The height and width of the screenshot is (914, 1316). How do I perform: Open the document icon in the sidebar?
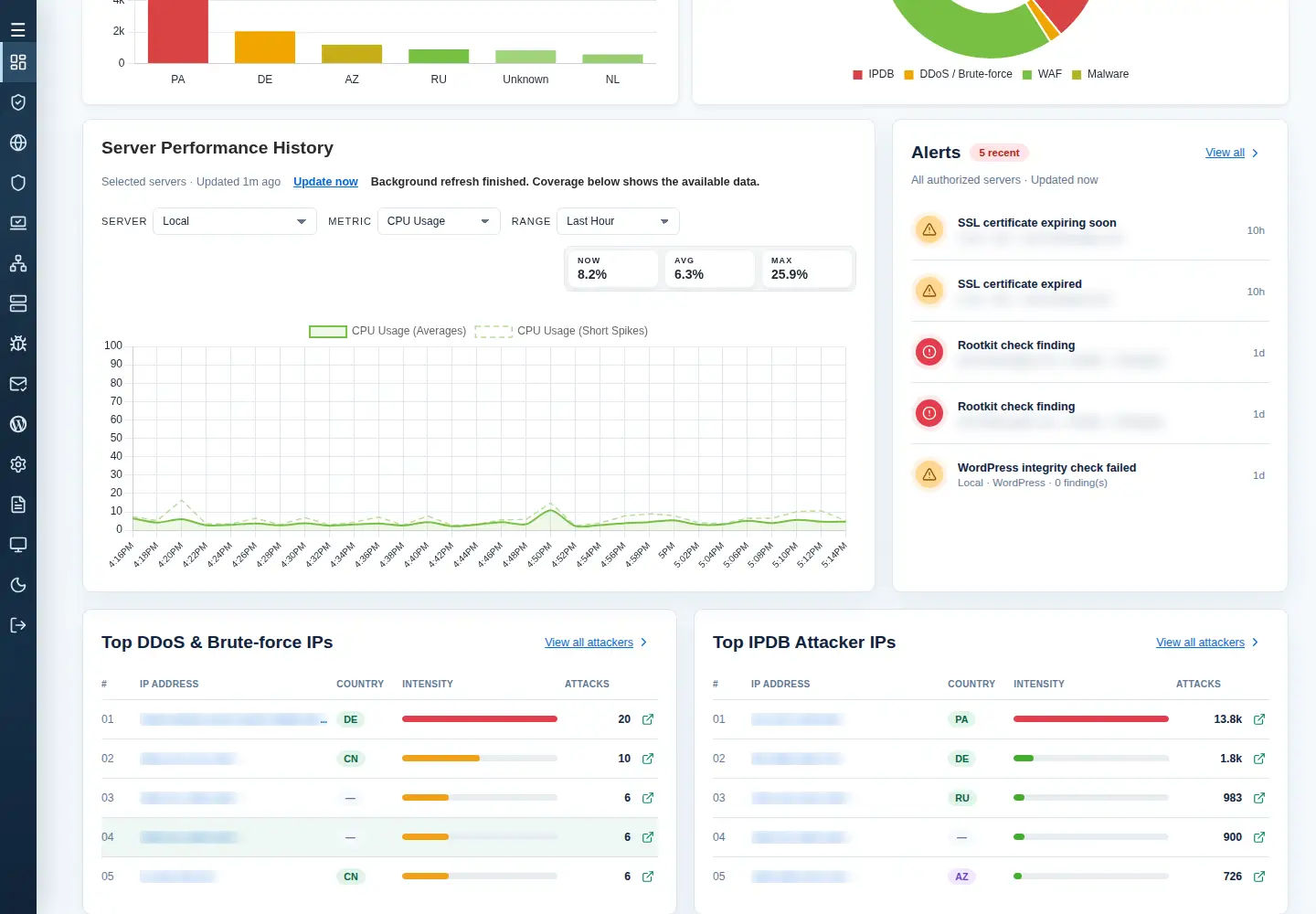(18, 505)
